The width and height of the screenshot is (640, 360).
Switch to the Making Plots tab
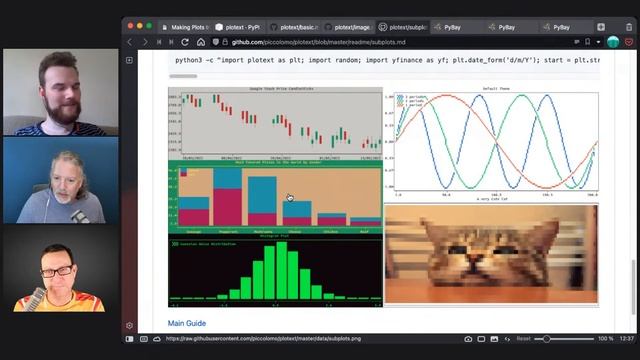click(x=185, y=27)
